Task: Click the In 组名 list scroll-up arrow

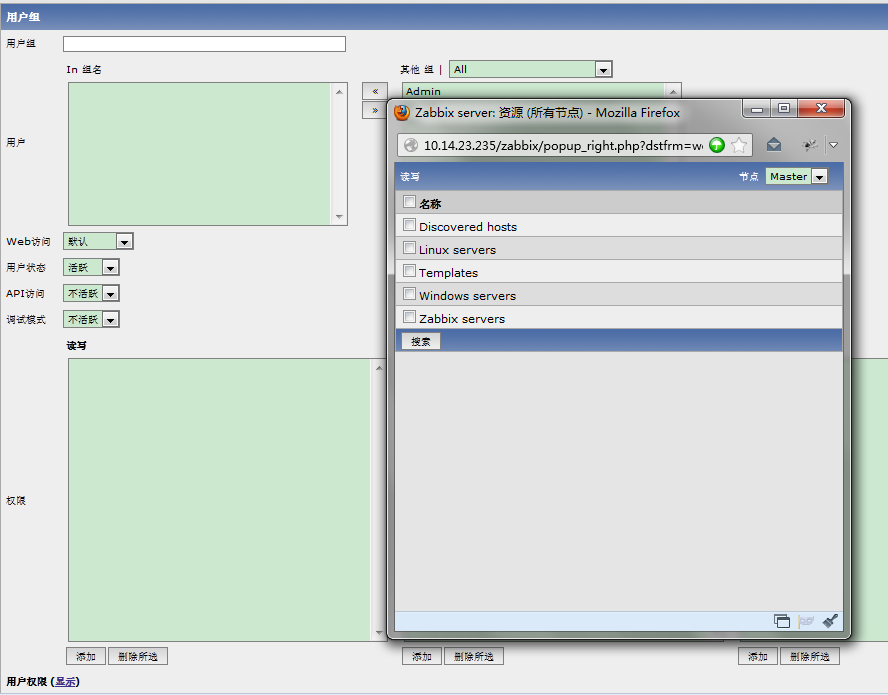Action: [339, 92]
